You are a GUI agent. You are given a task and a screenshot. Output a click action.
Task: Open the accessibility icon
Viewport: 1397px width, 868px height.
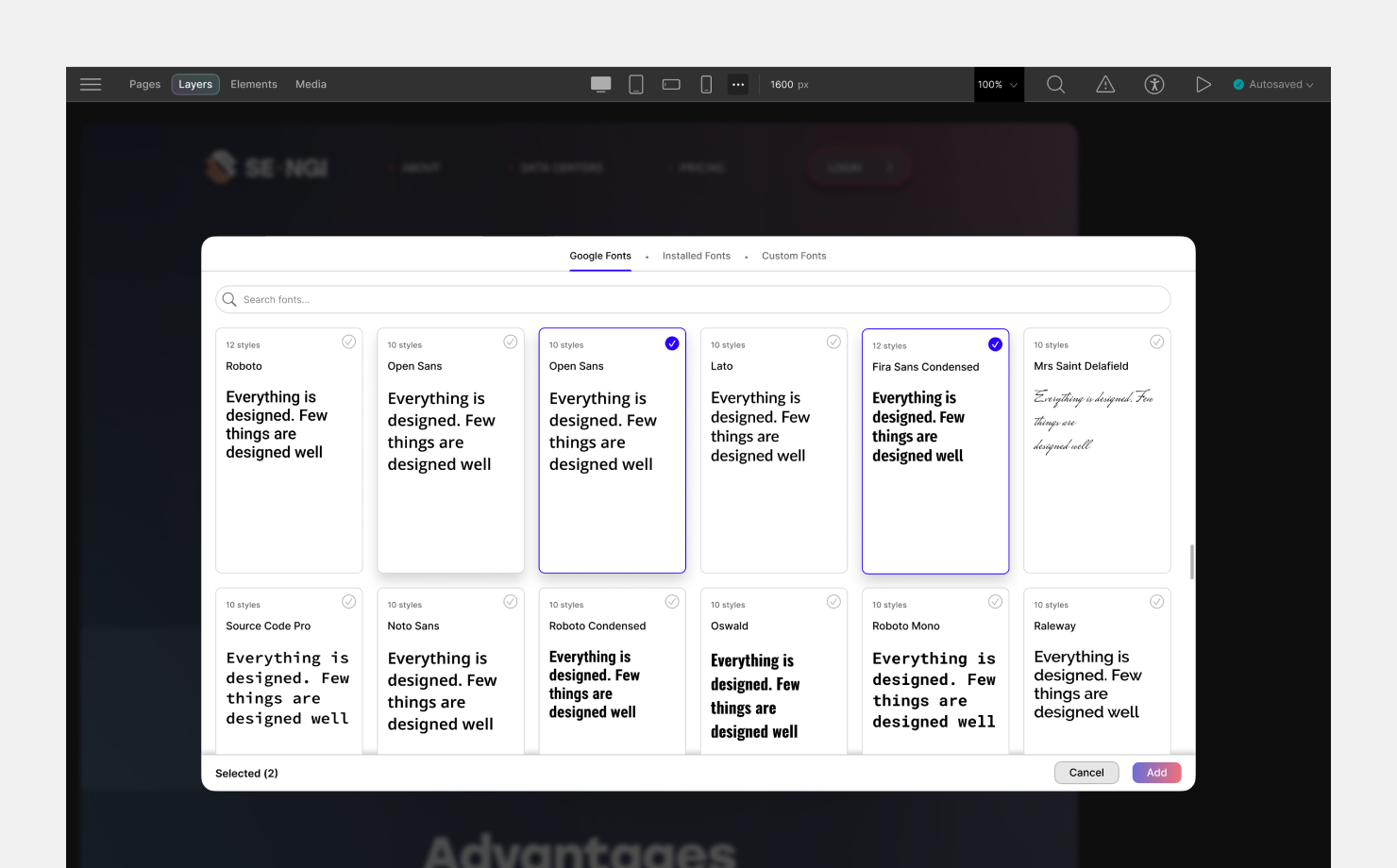[x=1154, y=84]
